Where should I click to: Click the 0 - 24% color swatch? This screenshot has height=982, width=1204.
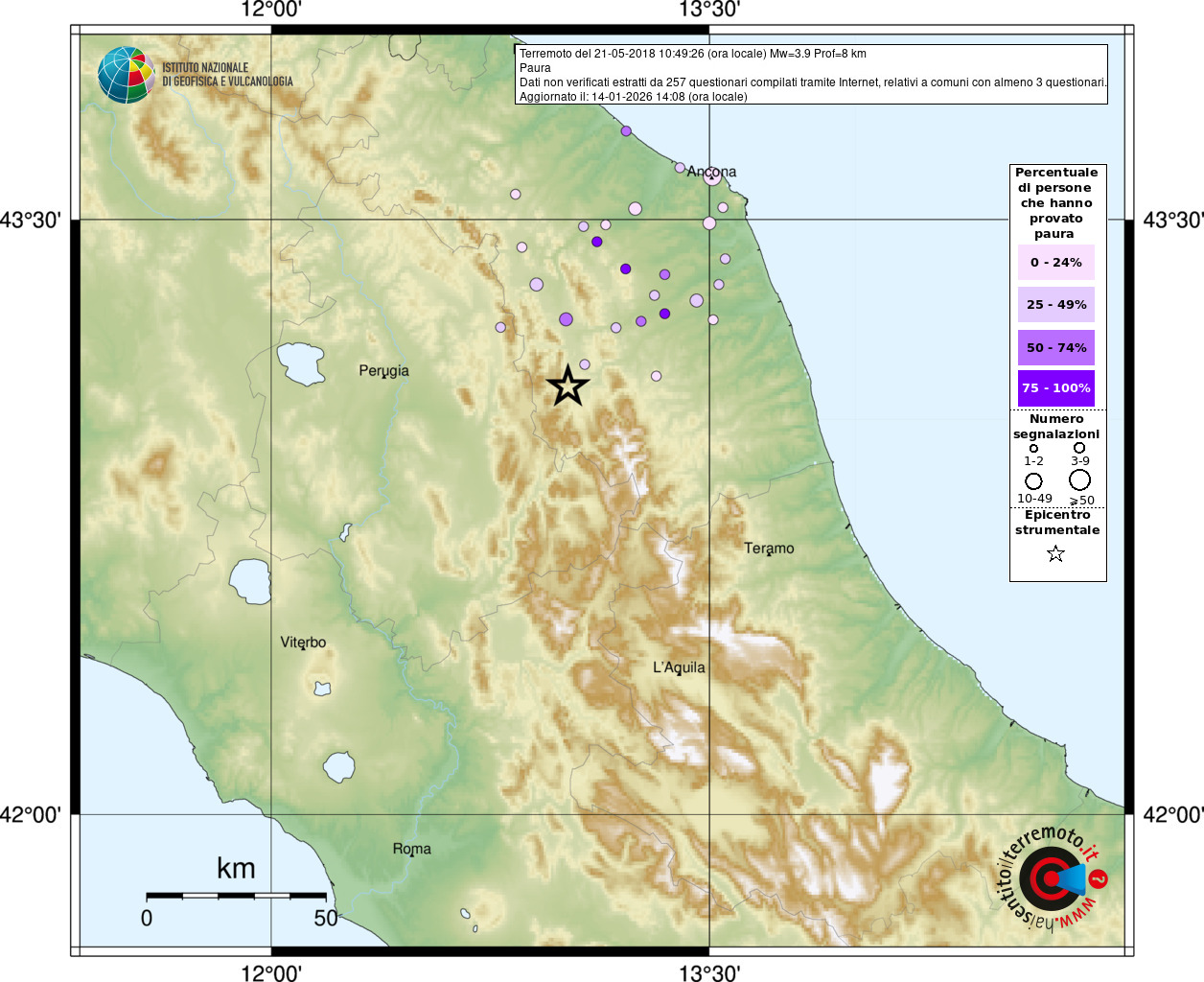coord(1055,262)
